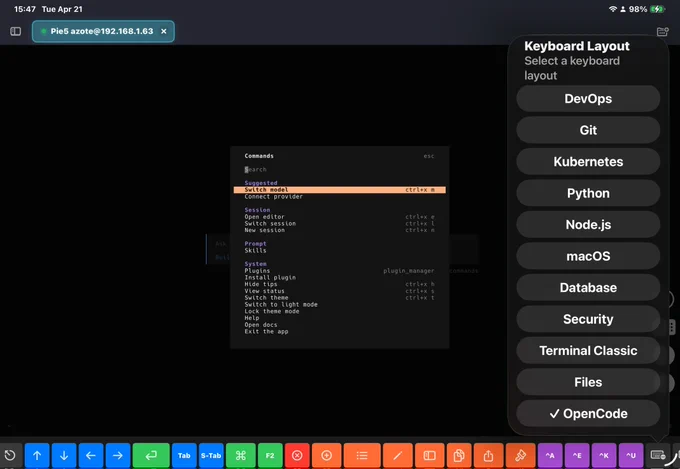Tap the red circled X key
The height and width of the screenshot is (469, 680).
[297, 456]
